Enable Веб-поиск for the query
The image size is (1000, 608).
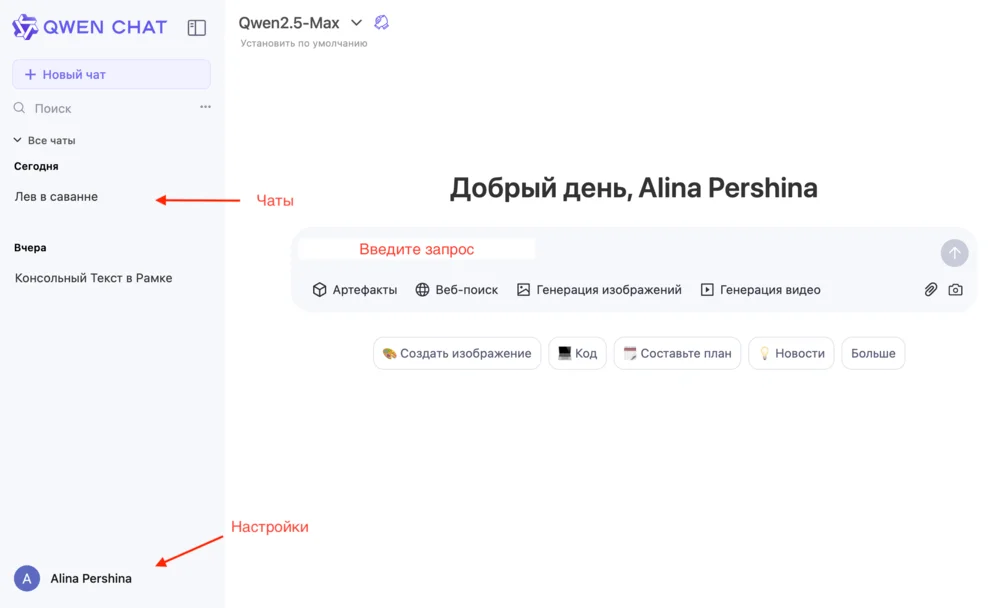457,290
